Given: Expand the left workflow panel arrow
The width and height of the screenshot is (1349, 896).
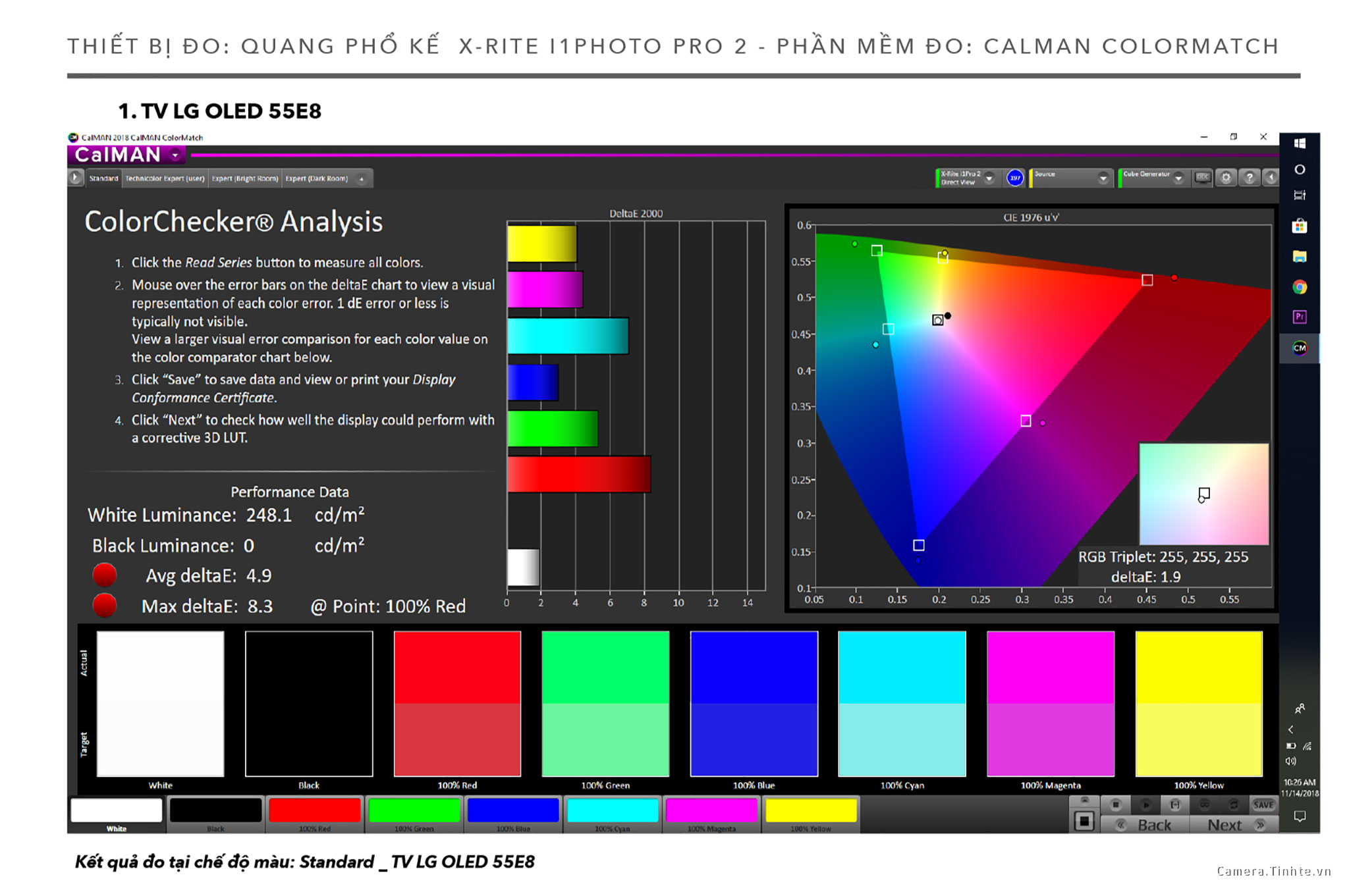Looking at the screenshot, I should (75, 178).
